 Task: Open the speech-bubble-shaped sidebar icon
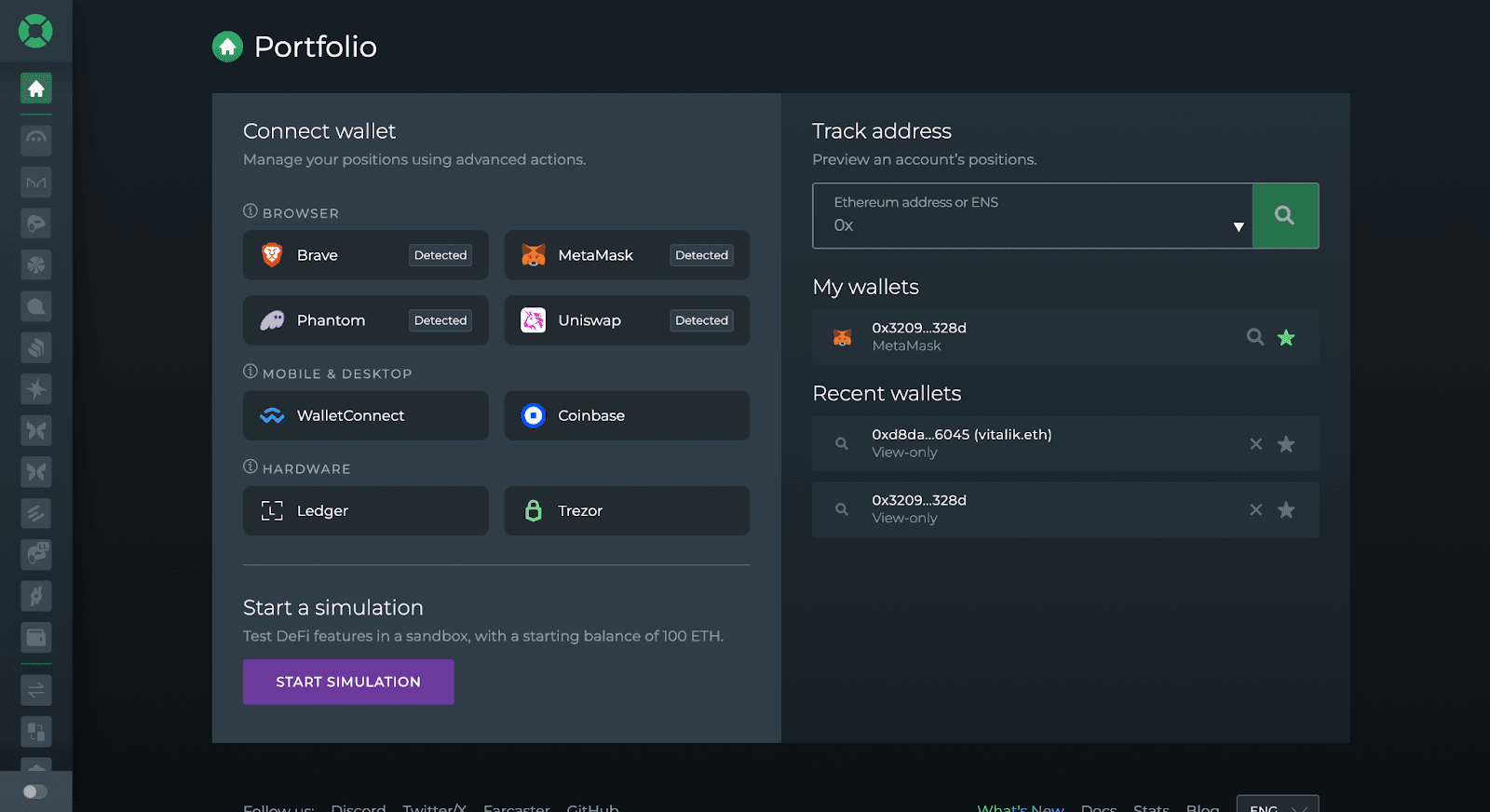click(36, 306)
